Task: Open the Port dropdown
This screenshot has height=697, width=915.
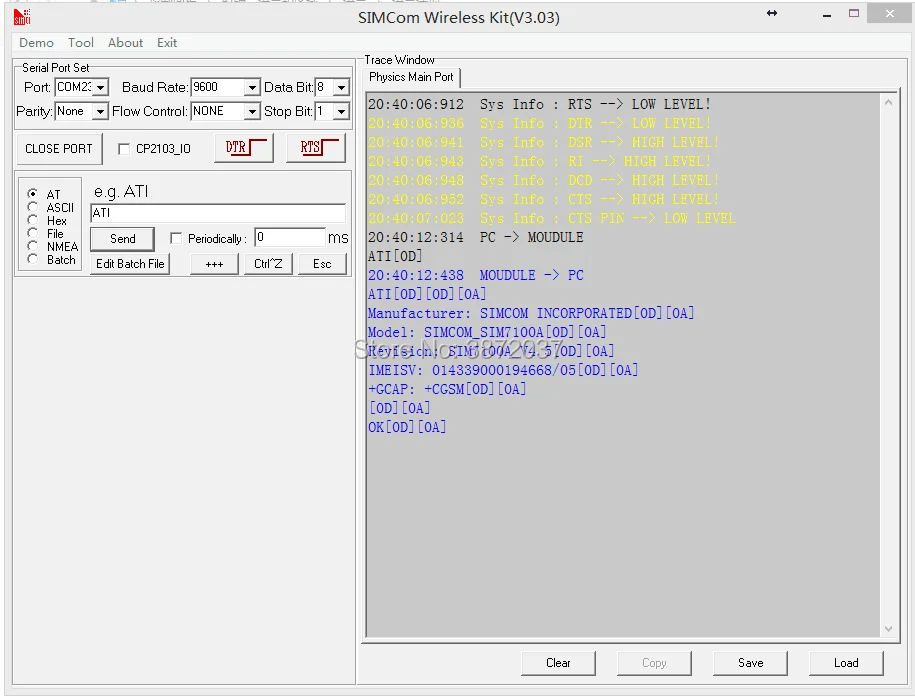Action: tap(100, 88)
